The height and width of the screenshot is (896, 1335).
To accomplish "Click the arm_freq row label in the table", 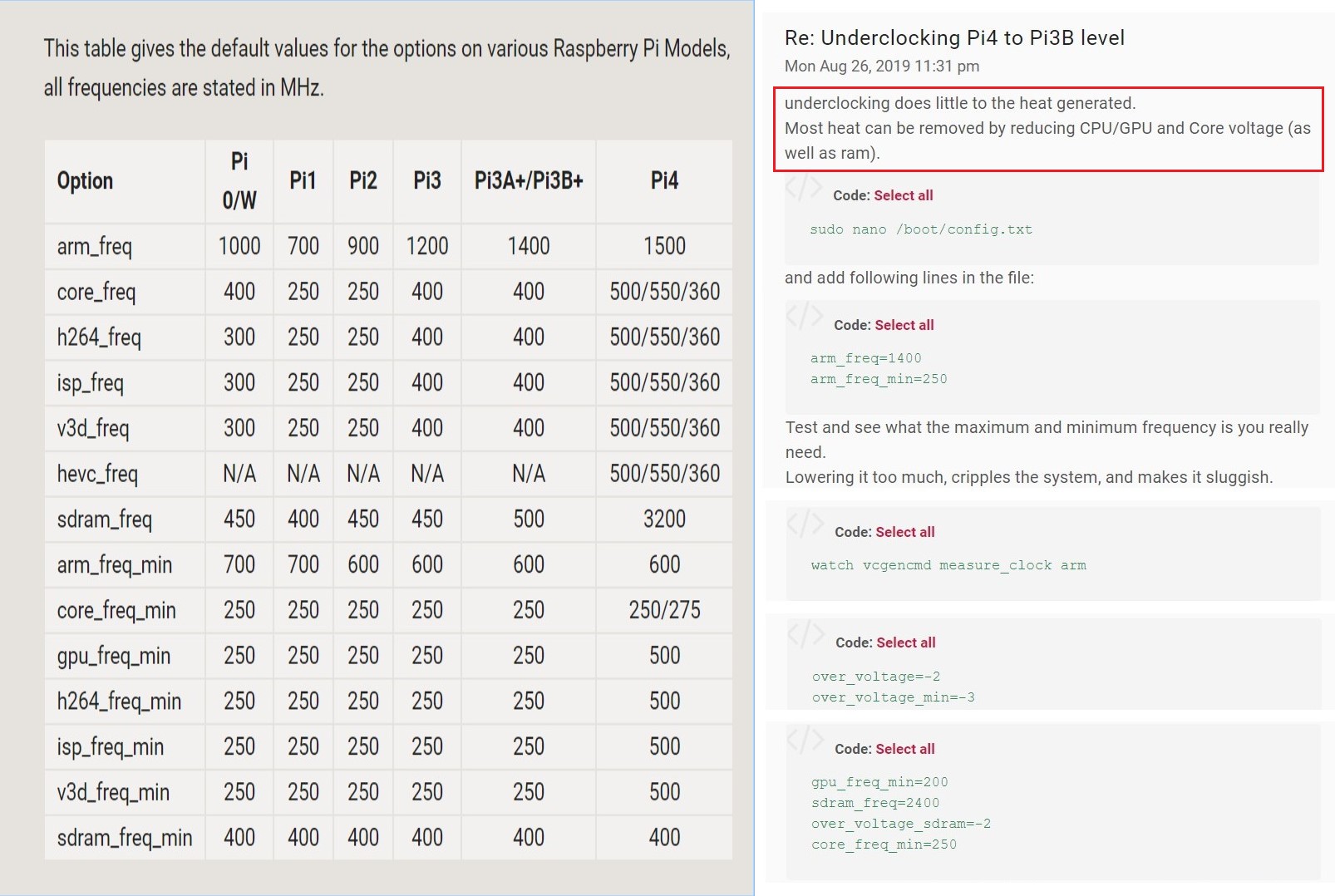I will [94, 246].
